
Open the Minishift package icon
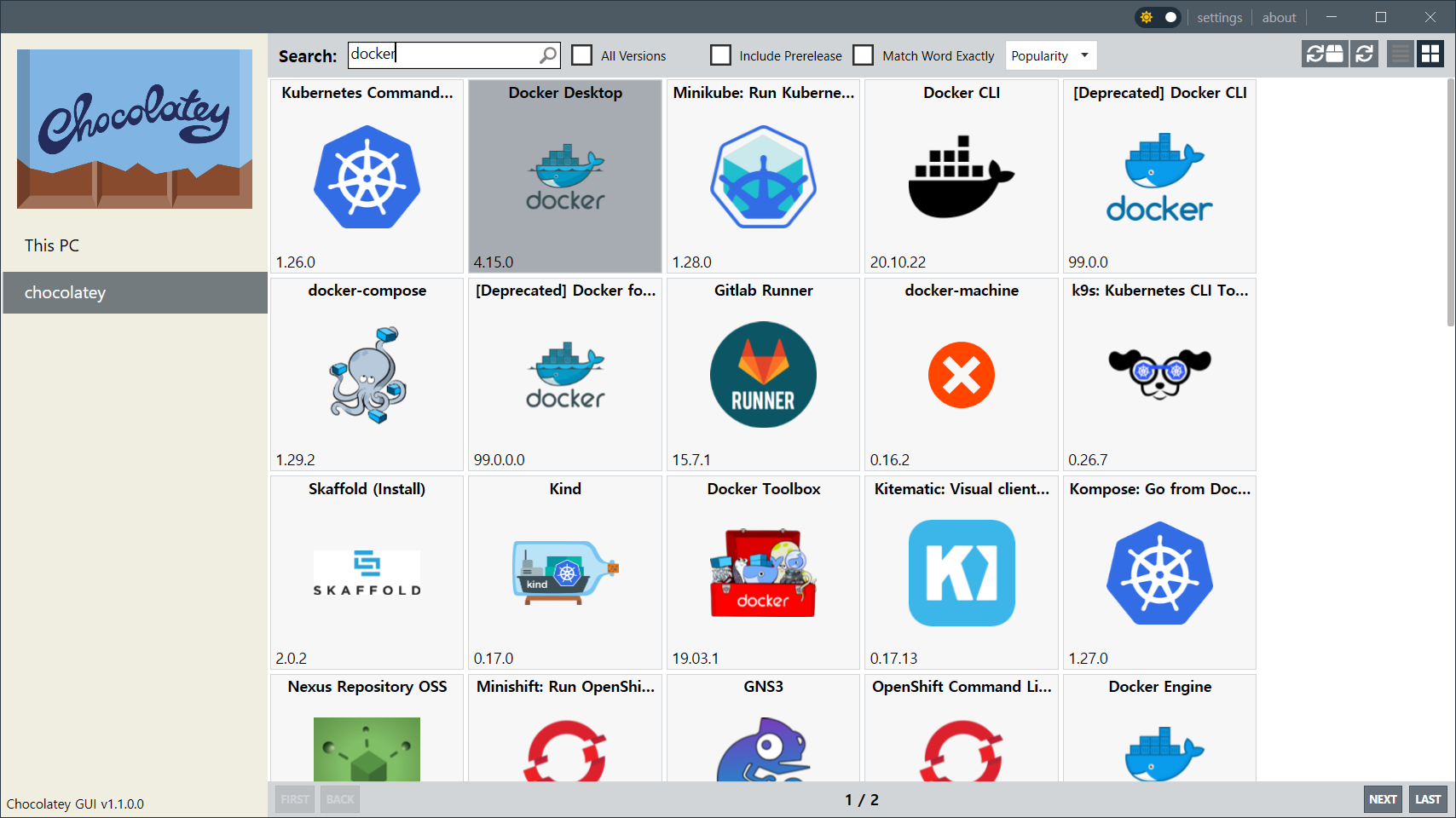[565, 751]
